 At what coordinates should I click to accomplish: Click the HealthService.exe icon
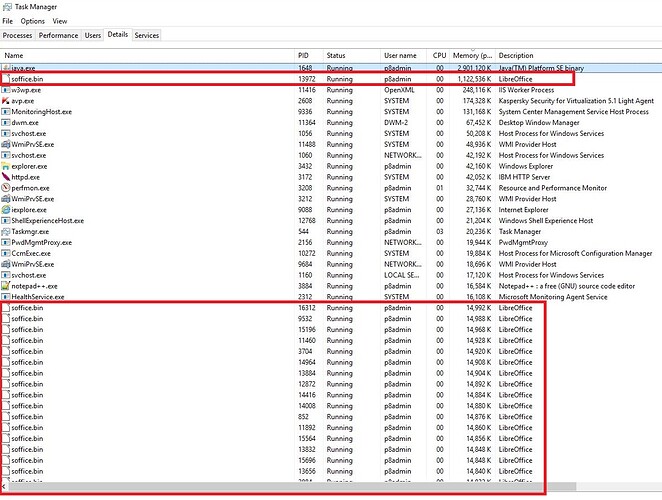5,297
